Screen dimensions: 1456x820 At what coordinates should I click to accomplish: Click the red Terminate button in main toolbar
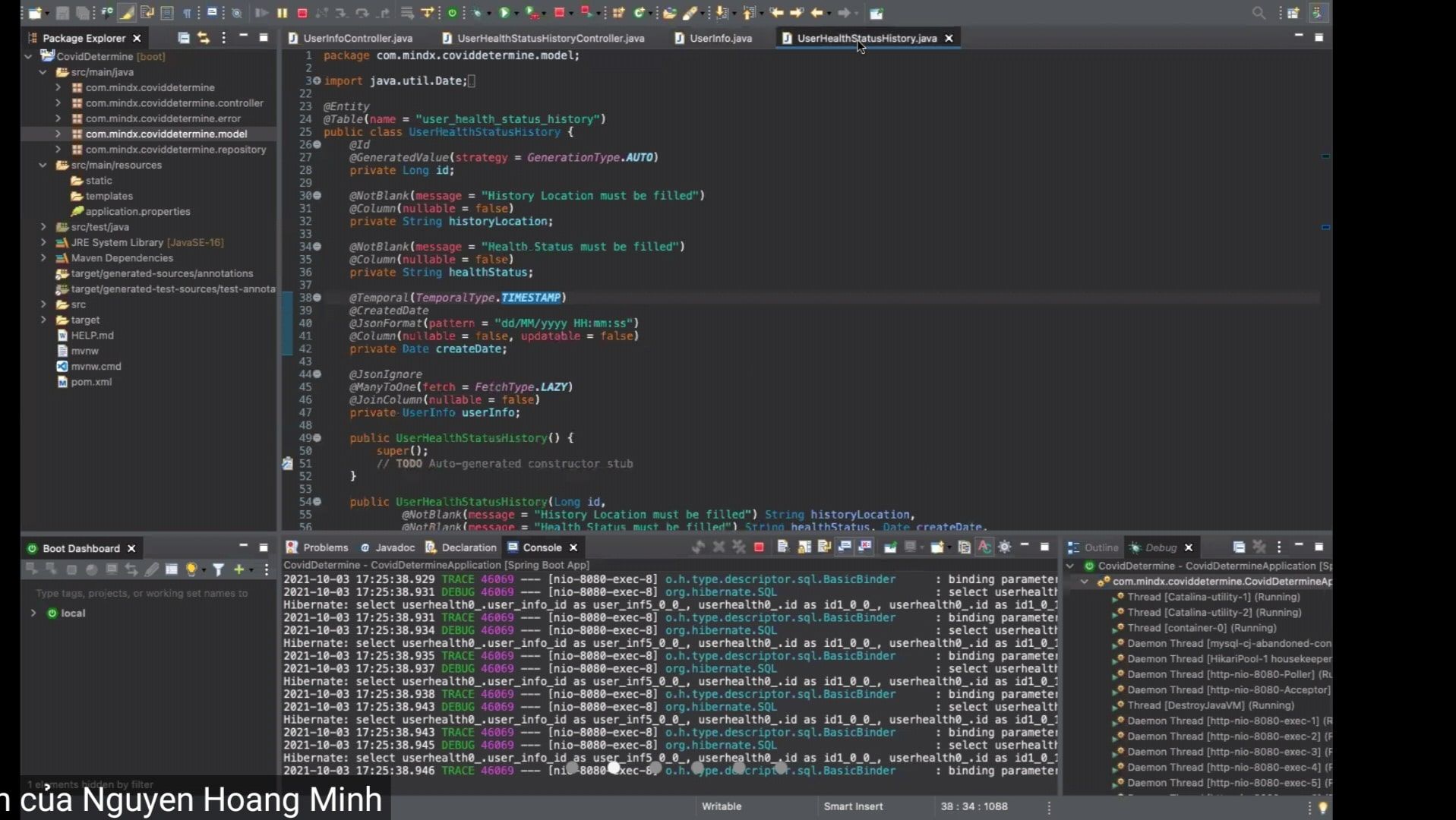(x=302, y=13)
